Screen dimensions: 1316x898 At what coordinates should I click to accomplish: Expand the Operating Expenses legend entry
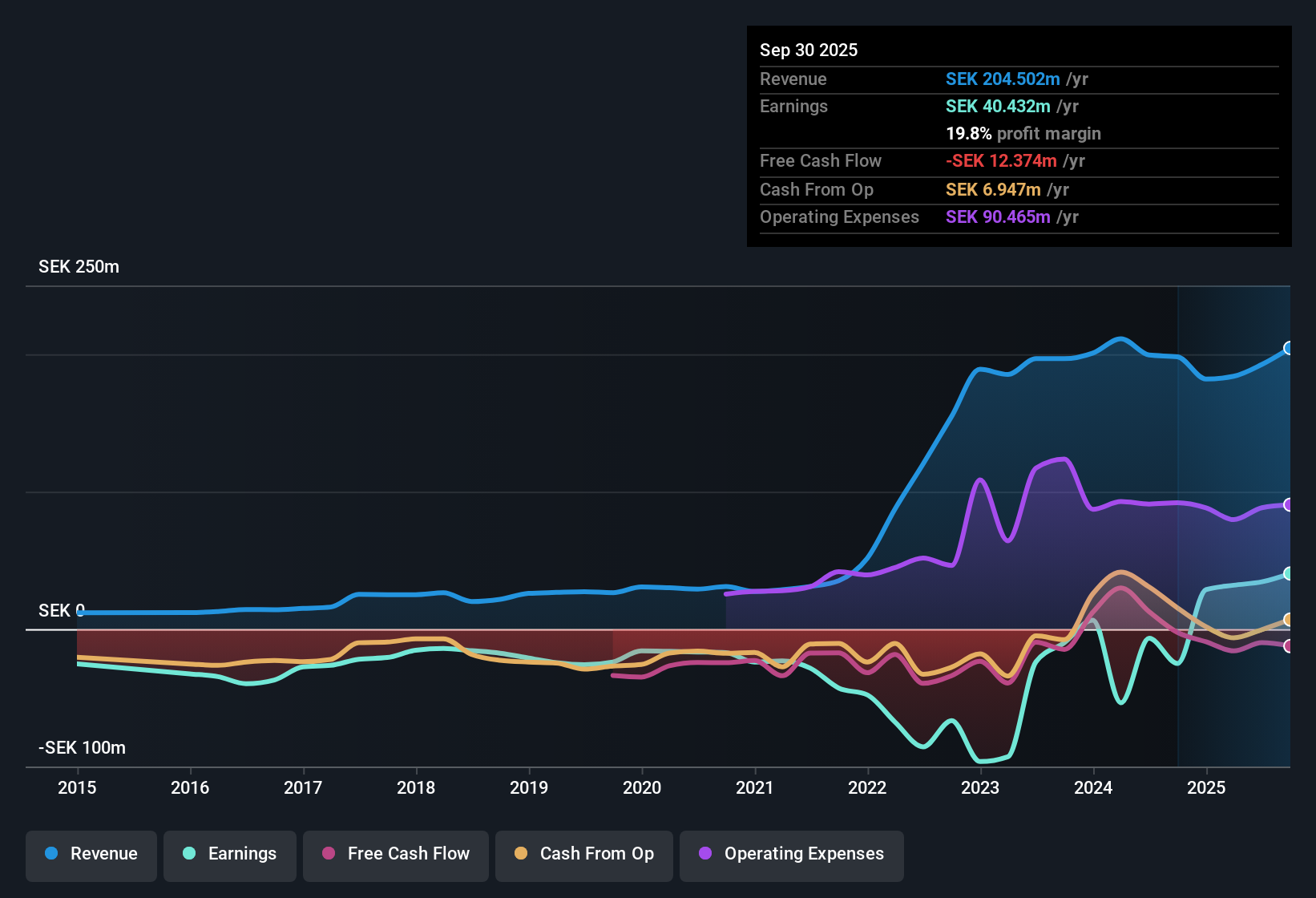click(791, 854)
